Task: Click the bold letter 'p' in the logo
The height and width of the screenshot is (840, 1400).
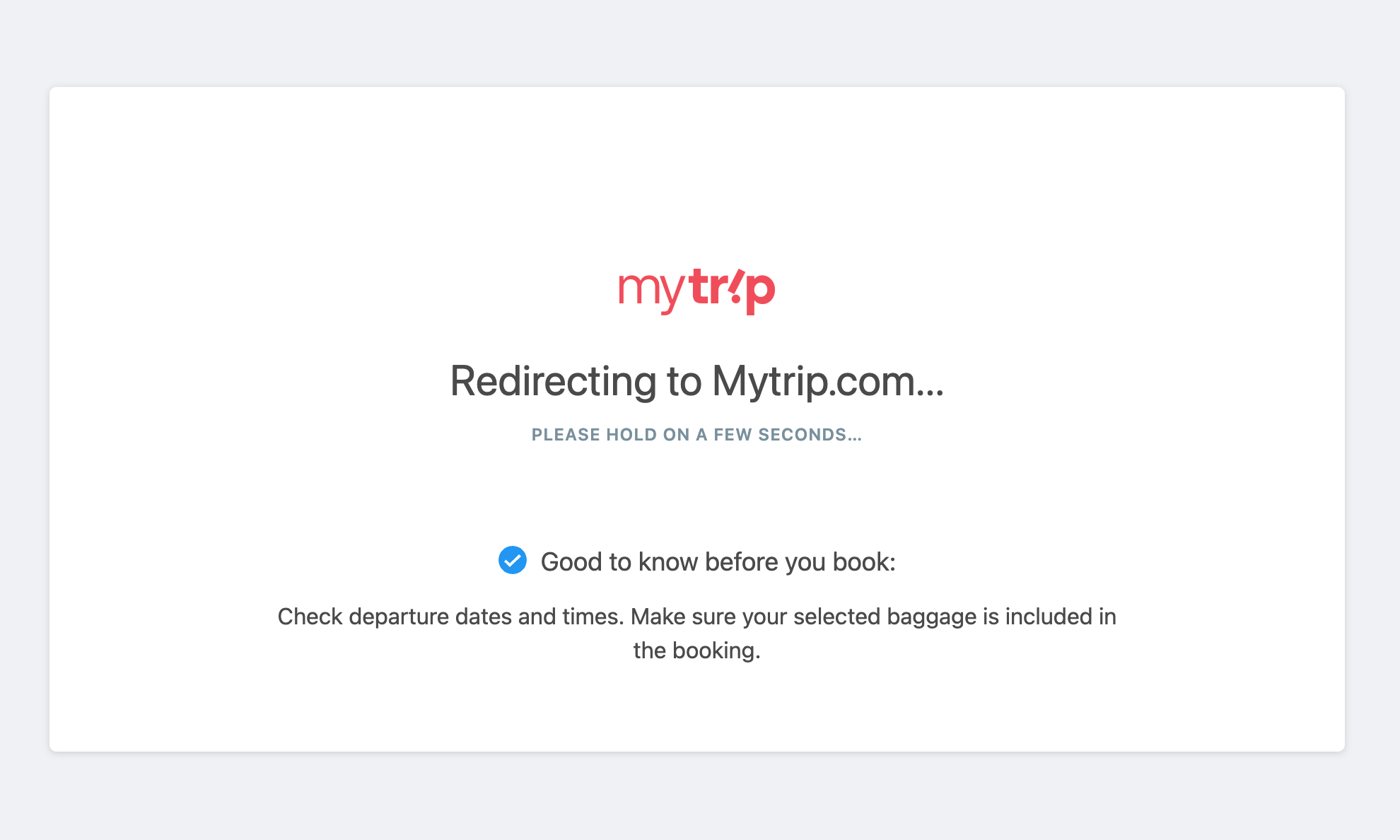Action: click(x=762, y=294)
